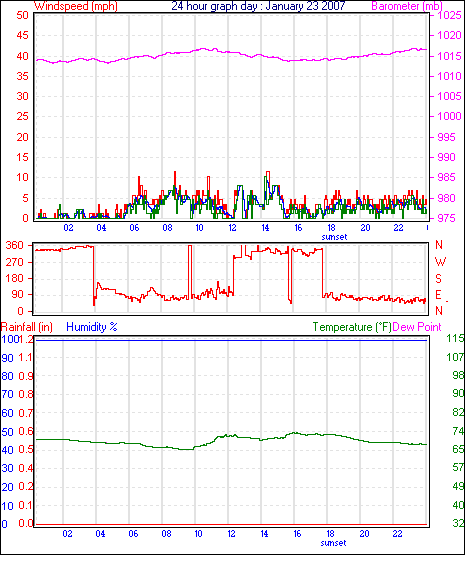The image size is (465, 563).
Task: Click the 20 value on the humidity scale
Action: pos(8,487)
